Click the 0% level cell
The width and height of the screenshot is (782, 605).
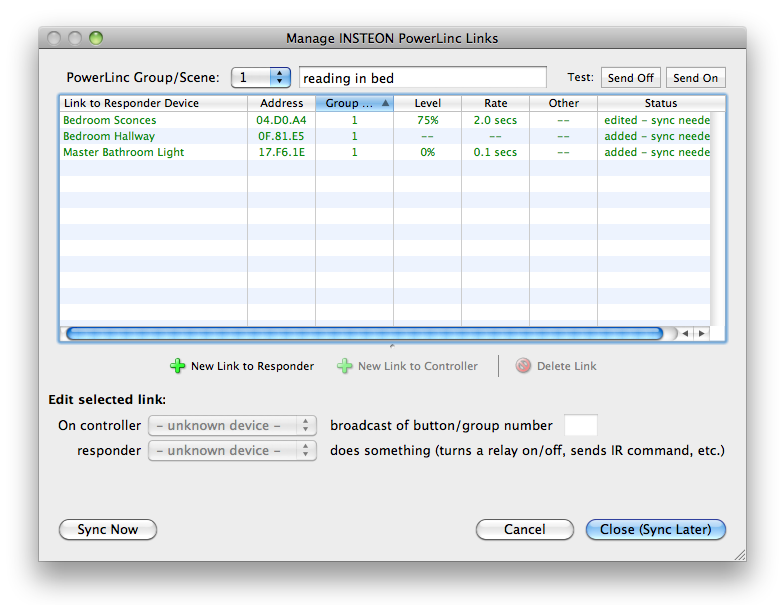427,152
